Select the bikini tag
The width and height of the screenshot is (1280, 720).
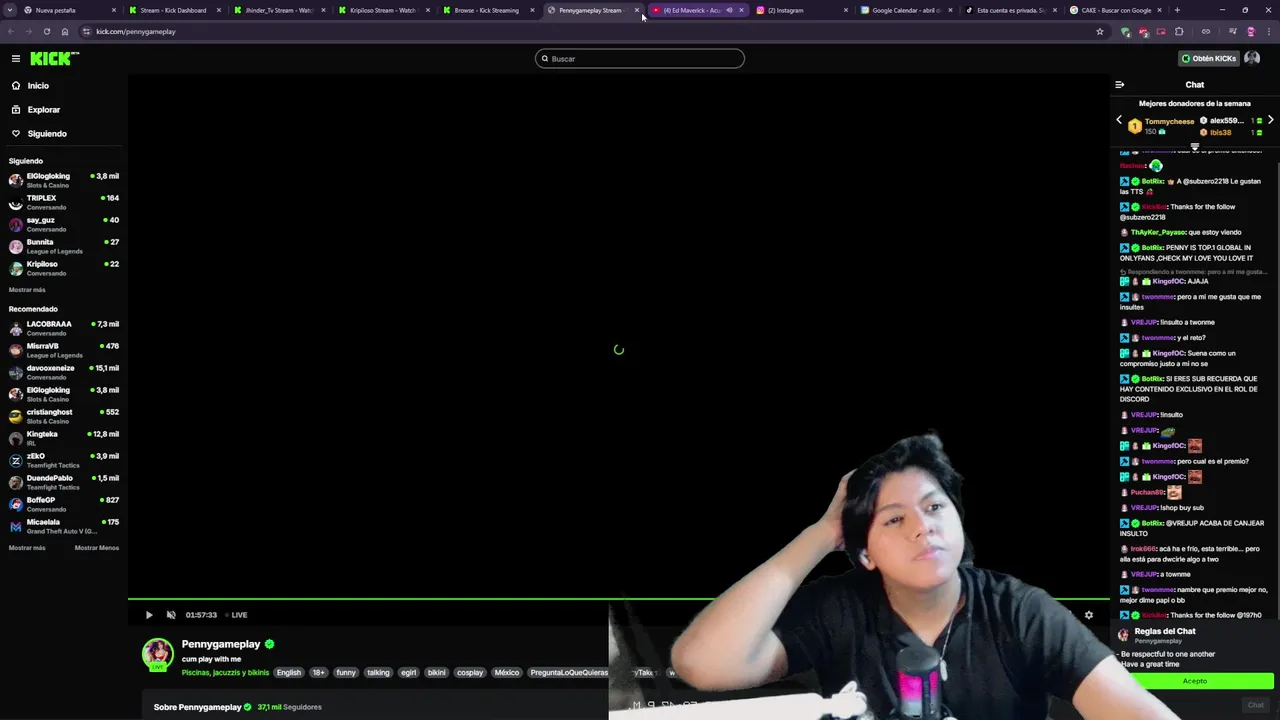(x=437, y=673)
